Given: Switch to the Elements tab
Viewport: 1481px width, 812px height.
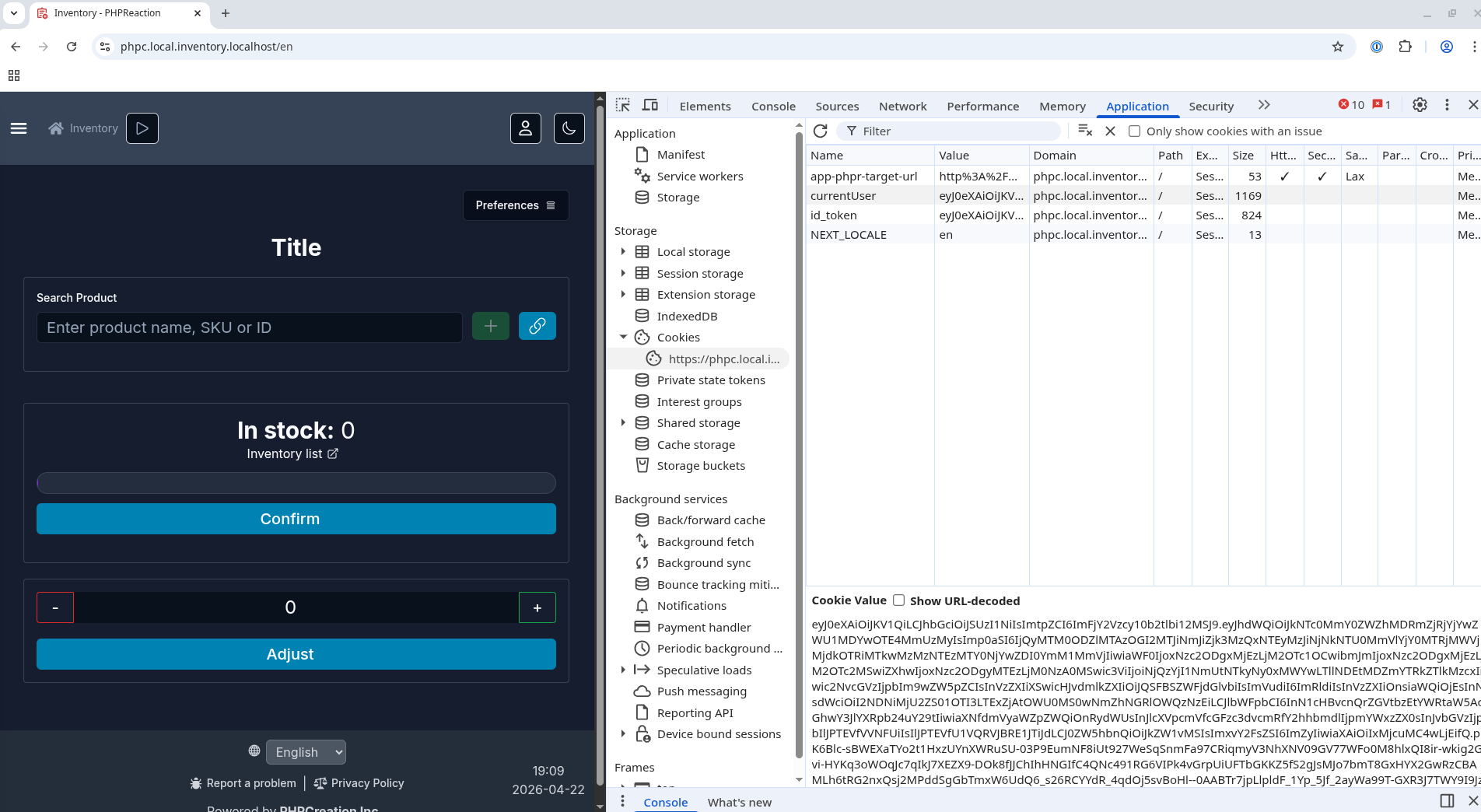Looking at the screenshot, I should (x=705, y=106).
